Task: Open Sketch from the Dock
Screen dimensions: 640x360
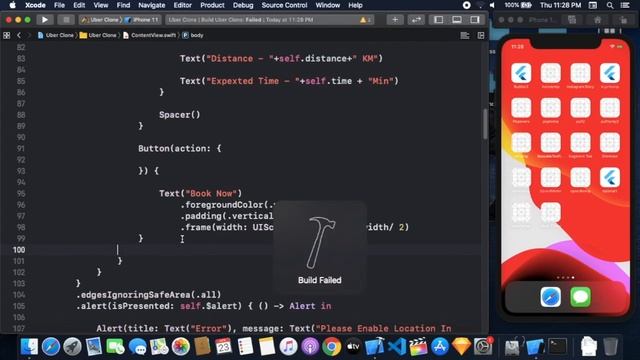Action: tap(461, 347)
